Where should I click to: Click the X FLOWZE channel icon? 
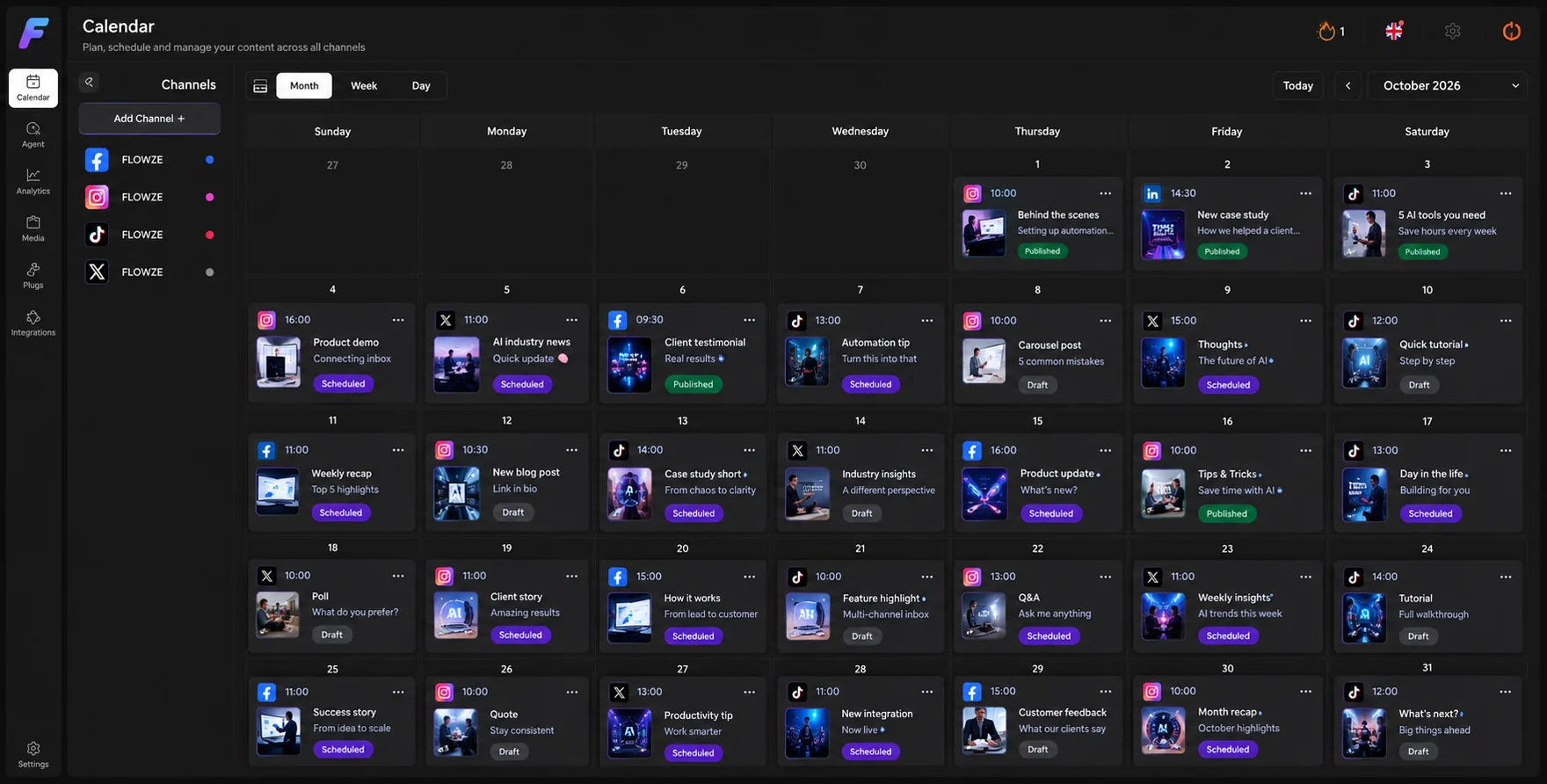pos(97,272)
